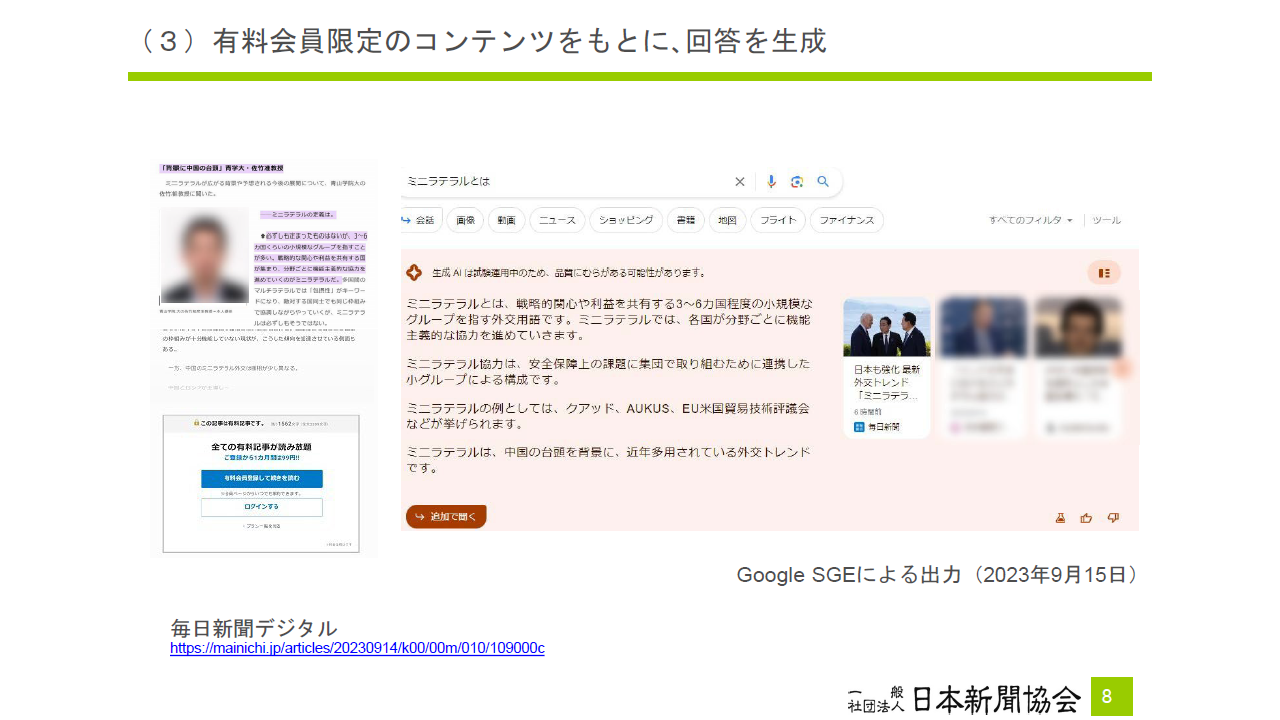Click the 毎日新聞 source label on card
The height and width of the screenshot is (720, 1280).
click(876, 427)
